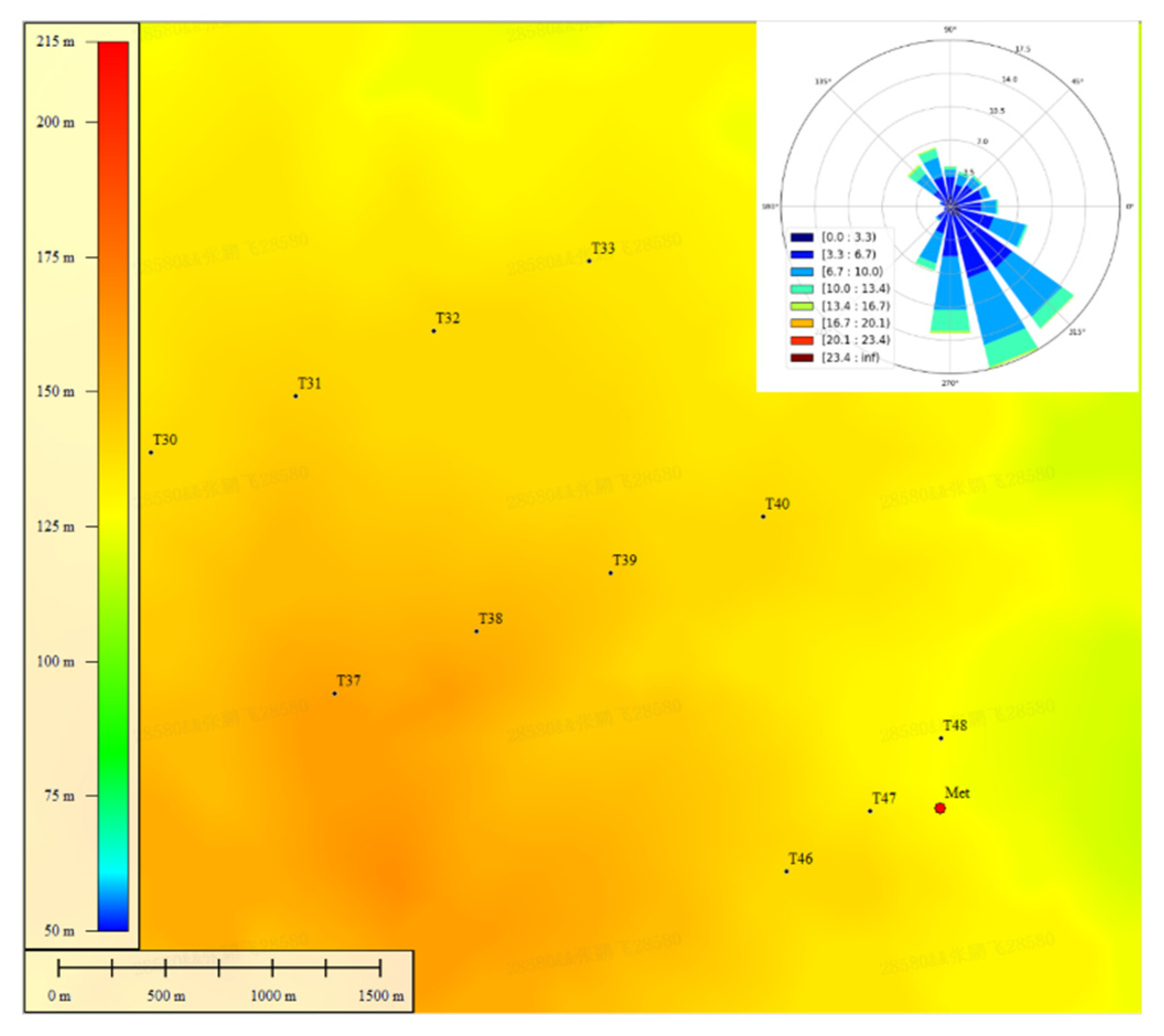Screen dimensions: 1164x1036
Task: Click the T31 turbine label
Action: click(309, 383)
